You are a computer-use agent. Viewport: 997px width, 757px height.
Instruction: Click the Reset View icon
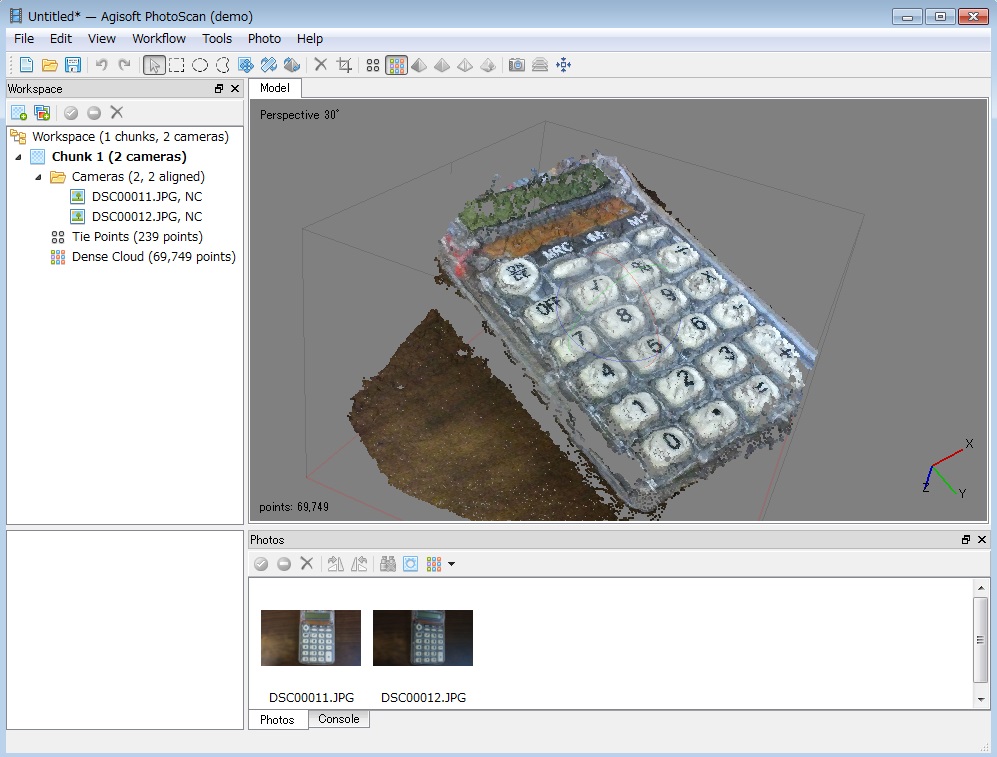(x=563, y=65)
